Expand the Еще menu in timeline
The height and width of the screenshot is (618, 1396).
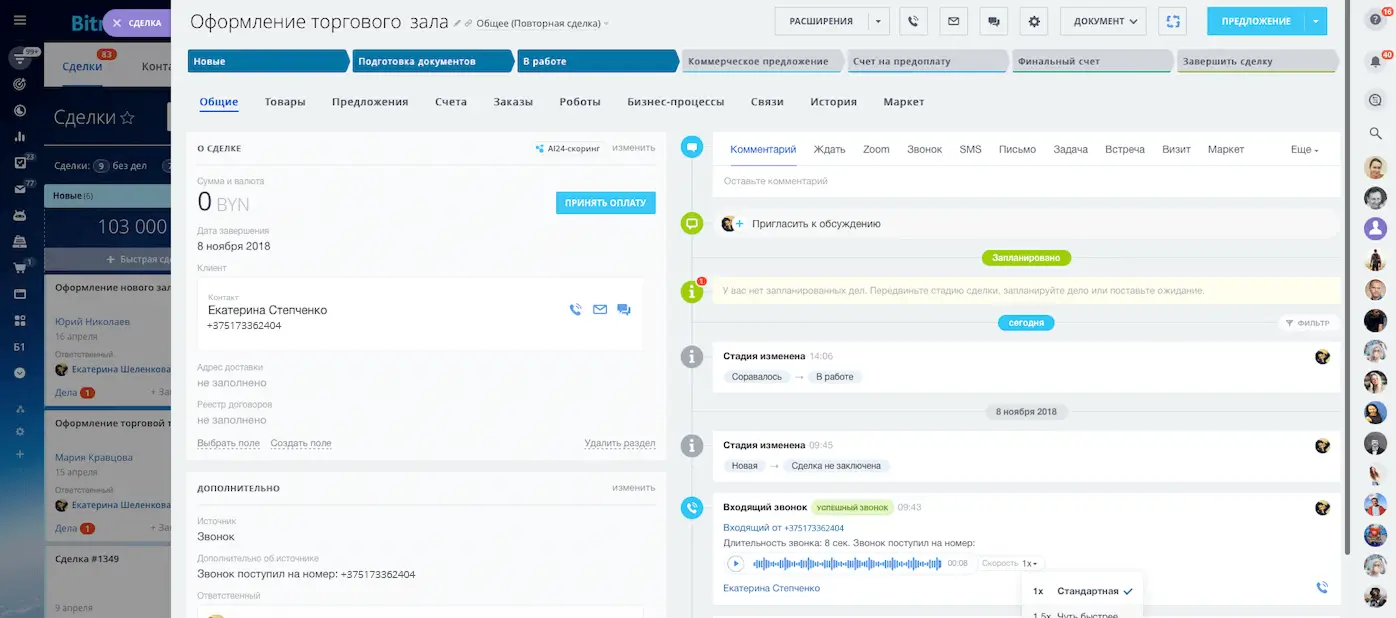coord(1304,150)
